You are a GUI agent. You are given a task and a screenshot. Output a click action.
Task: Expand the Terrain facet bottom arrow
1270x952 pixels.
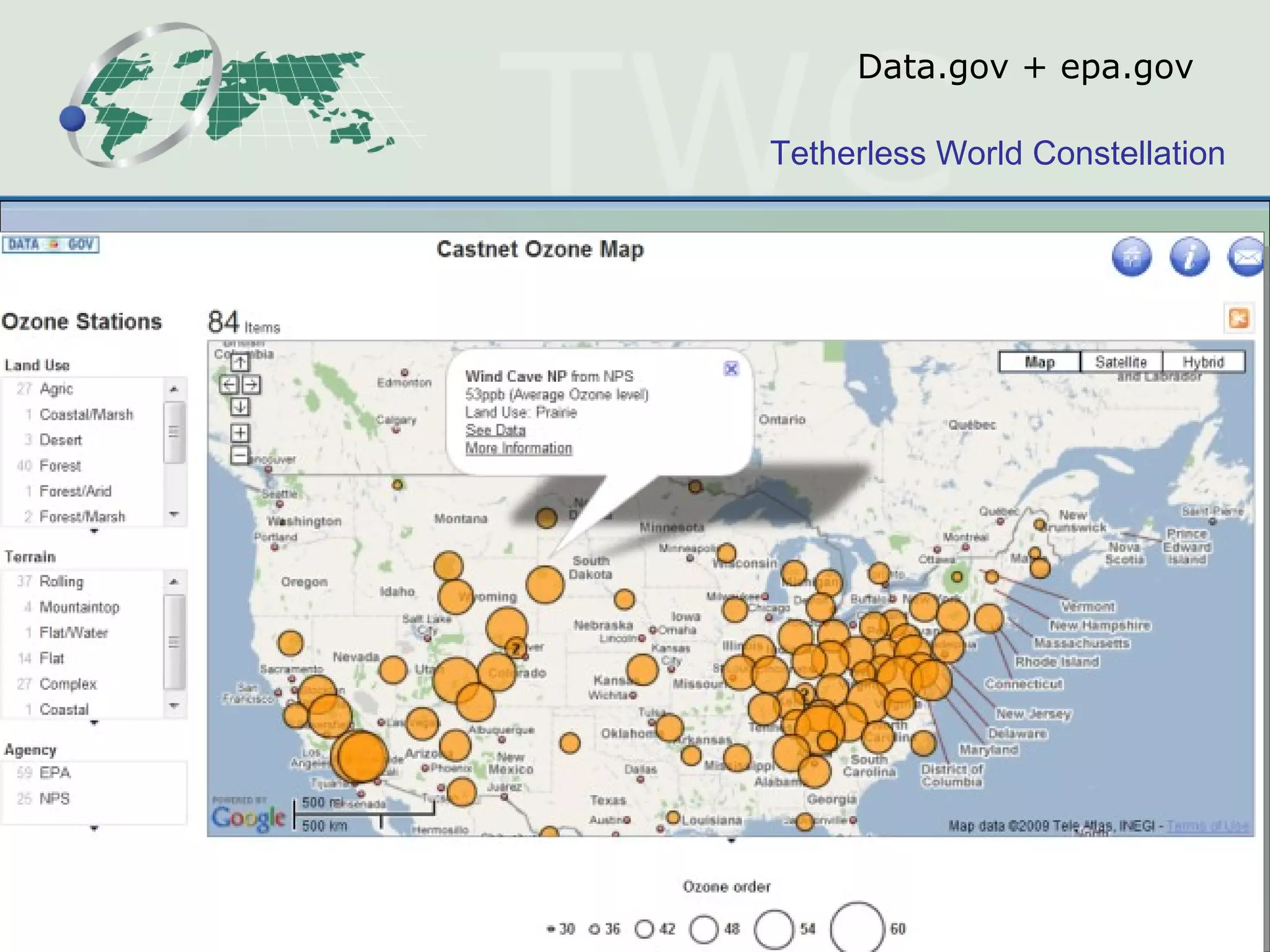94,723
